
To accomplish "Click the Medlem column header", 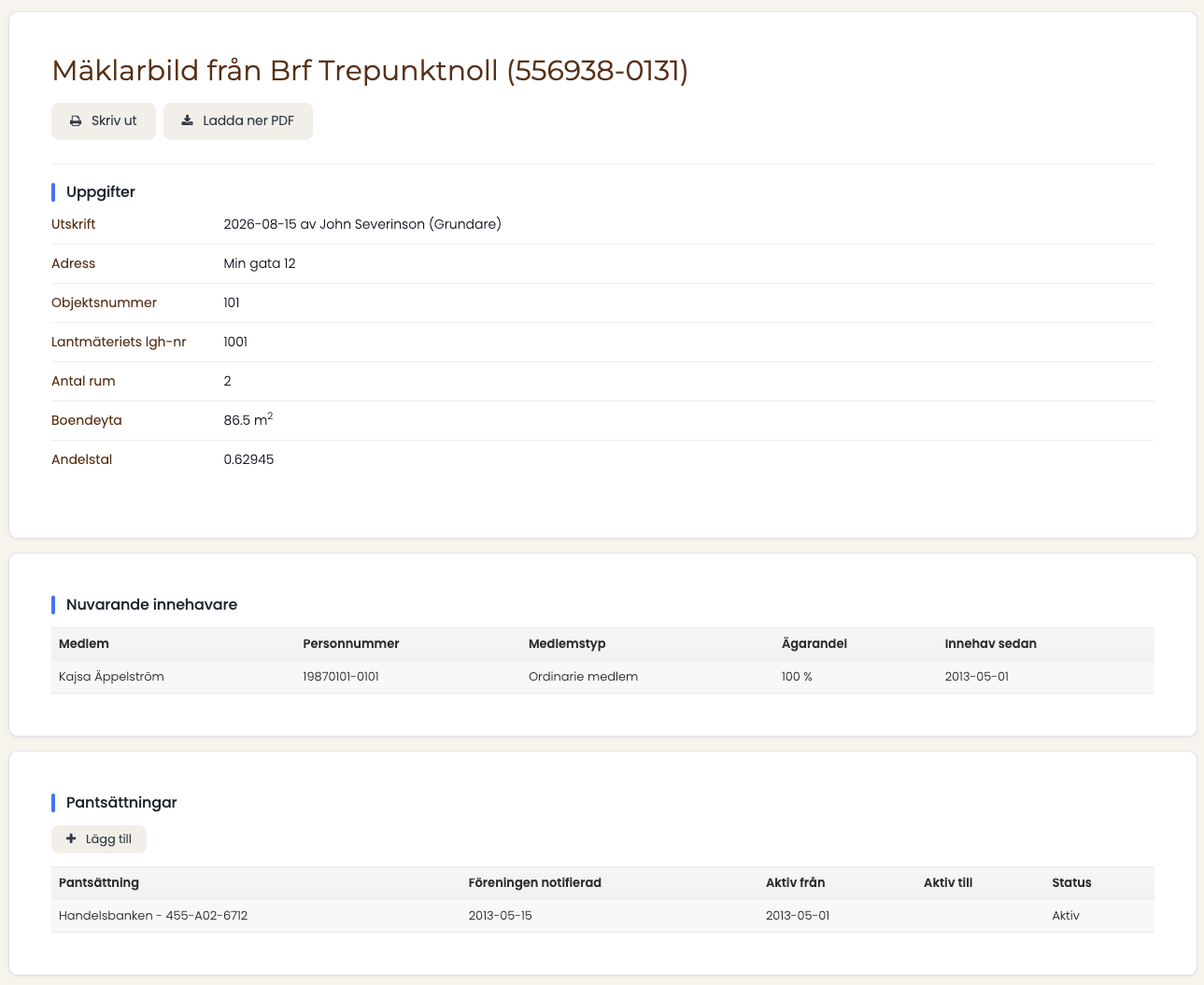I will tap(84, 644).
